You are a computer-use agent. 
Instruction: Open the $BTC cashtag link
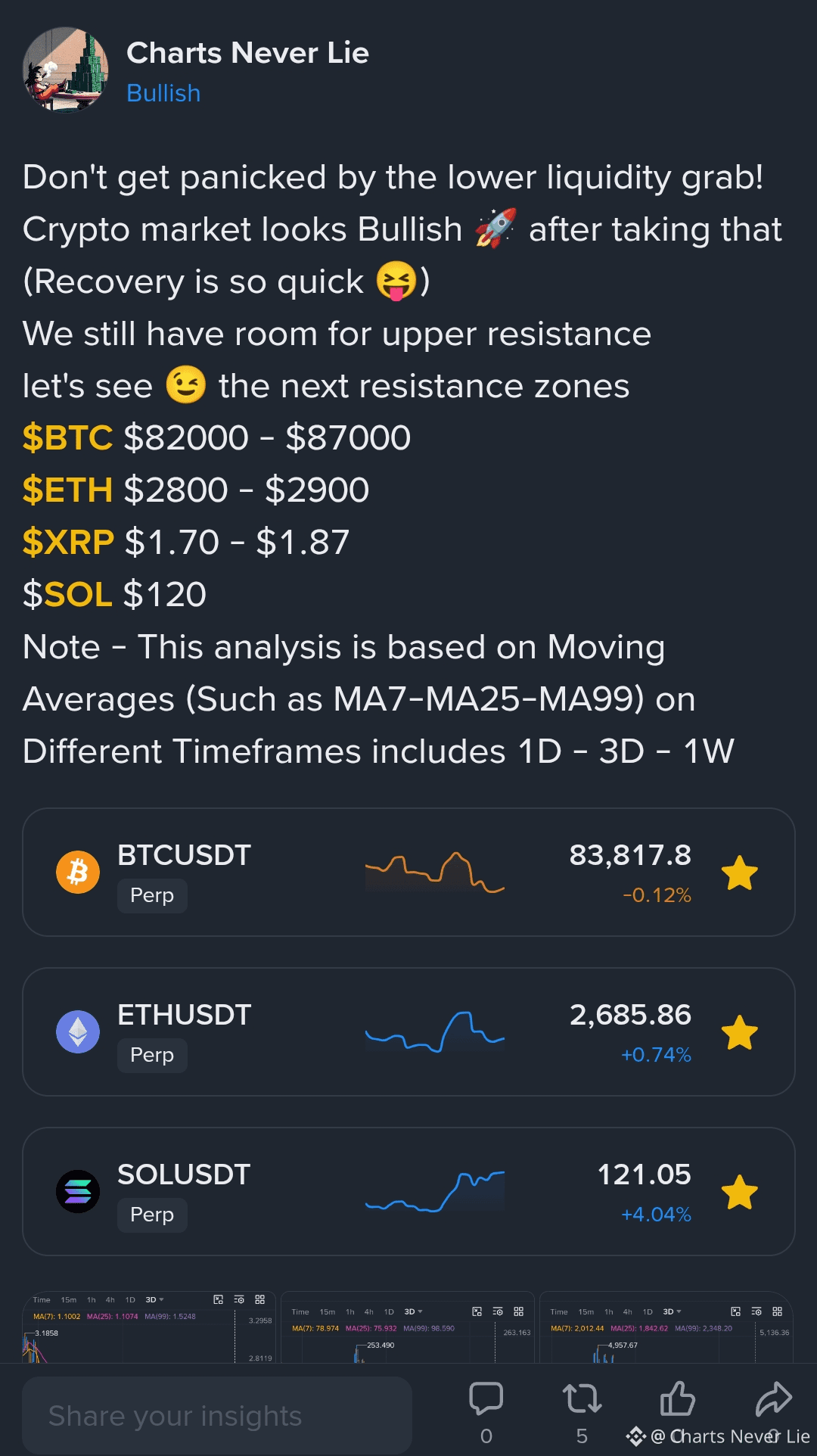(x=67, y=437)
